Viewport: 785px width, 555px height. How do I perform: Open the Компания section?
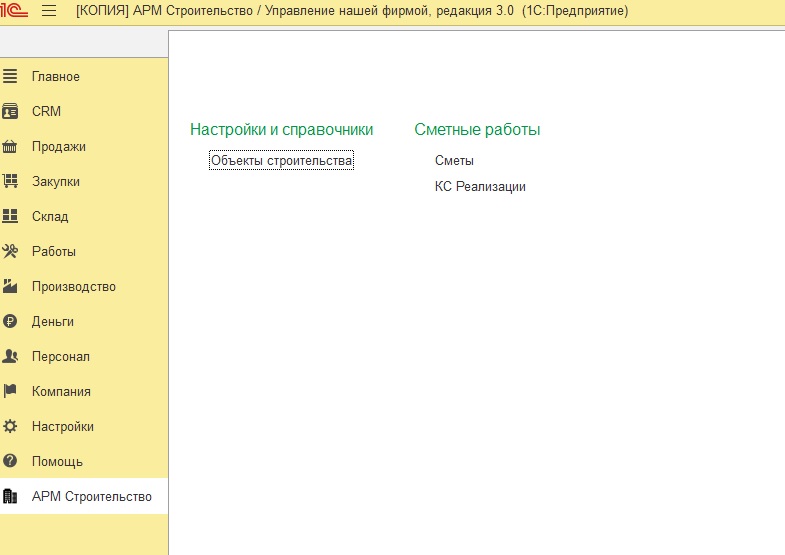tap(61, 391)
